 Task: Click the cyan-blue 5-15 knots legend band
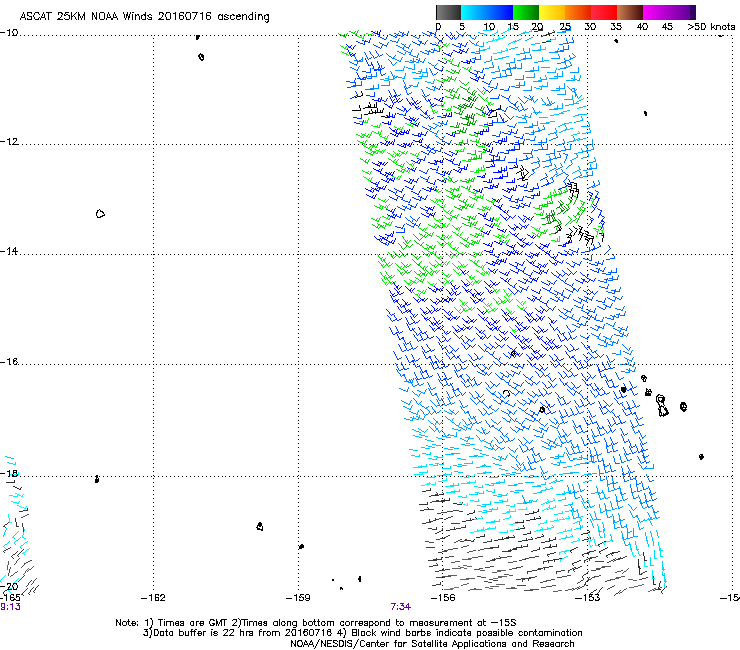pos(487,12)
